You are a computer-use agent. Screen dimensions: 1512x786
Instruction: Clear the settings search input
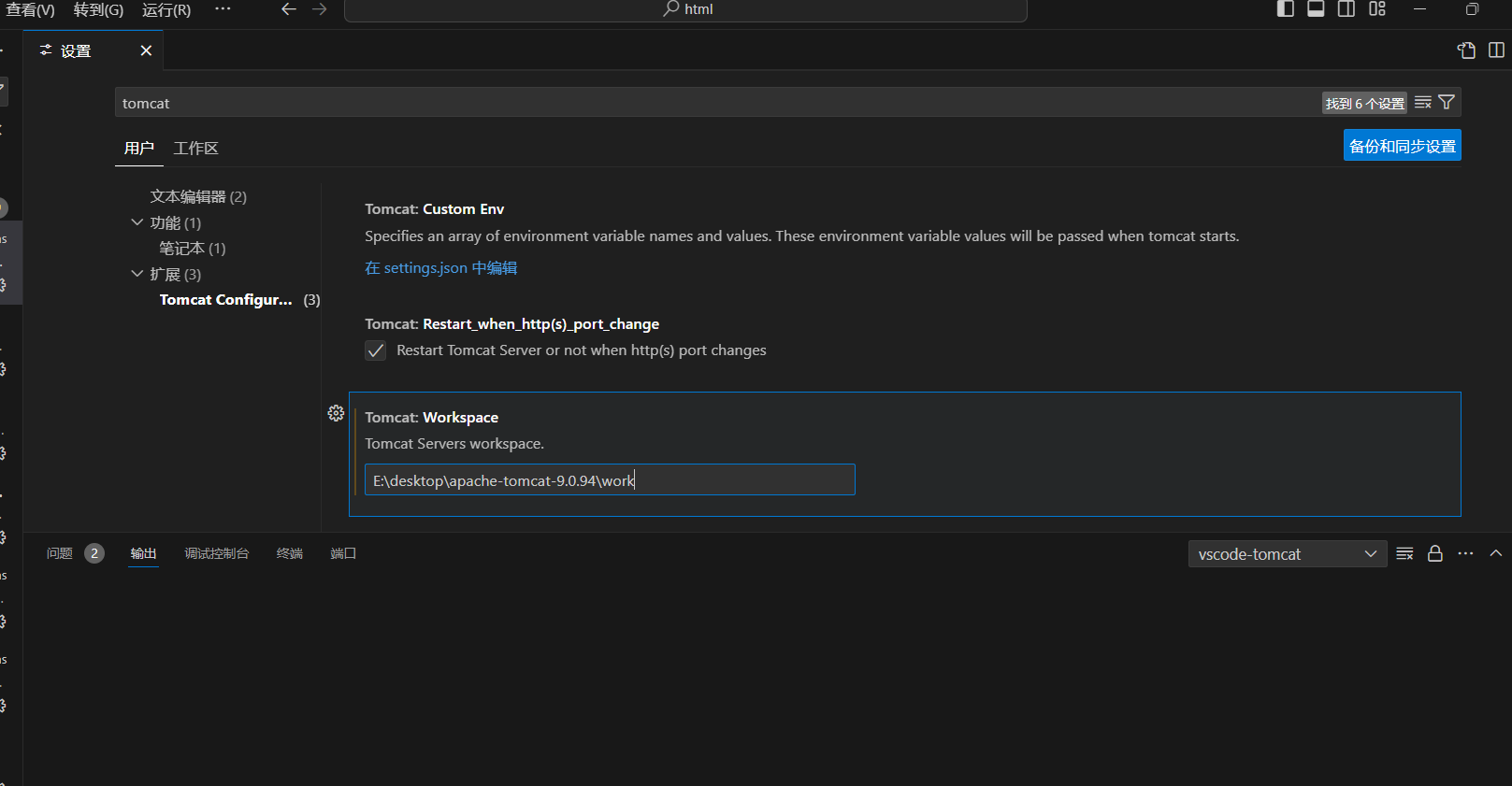[x=1423, y=103]
